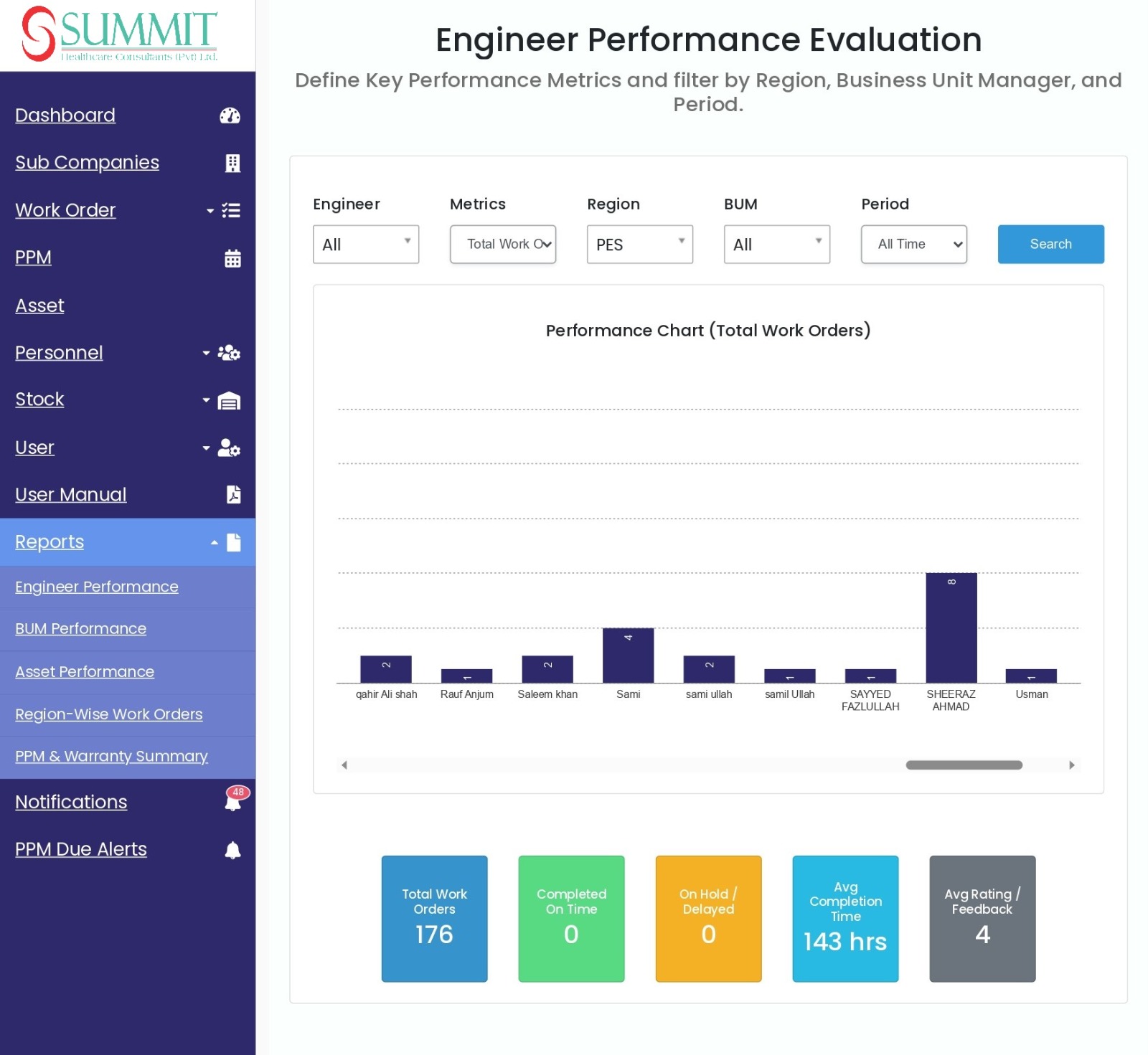Click the chart horizontal scrollbar thumb

pyautogui.click(x=964, y=765)
